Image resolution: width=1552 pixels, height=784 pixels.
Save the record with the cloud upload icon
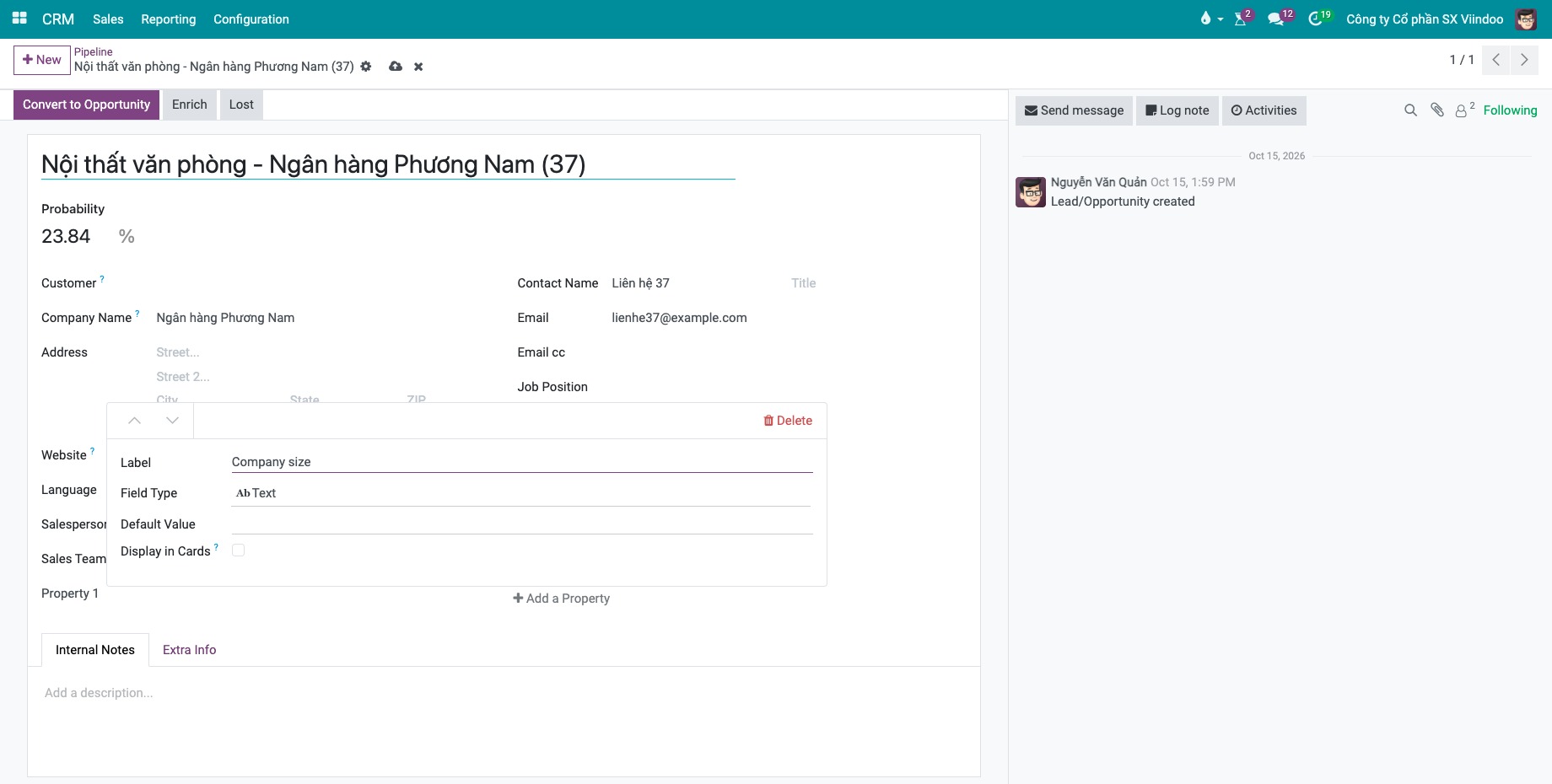click(x=396, y=67)
